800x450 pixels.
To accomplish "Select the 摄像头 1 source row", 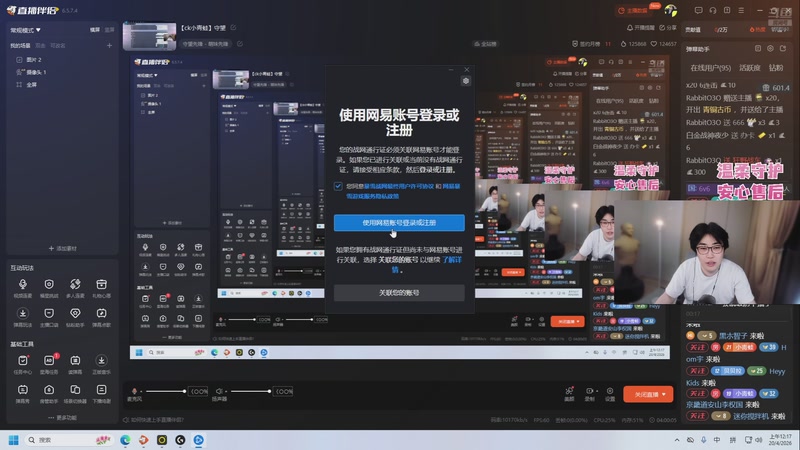I will click(x=61, y=72).
